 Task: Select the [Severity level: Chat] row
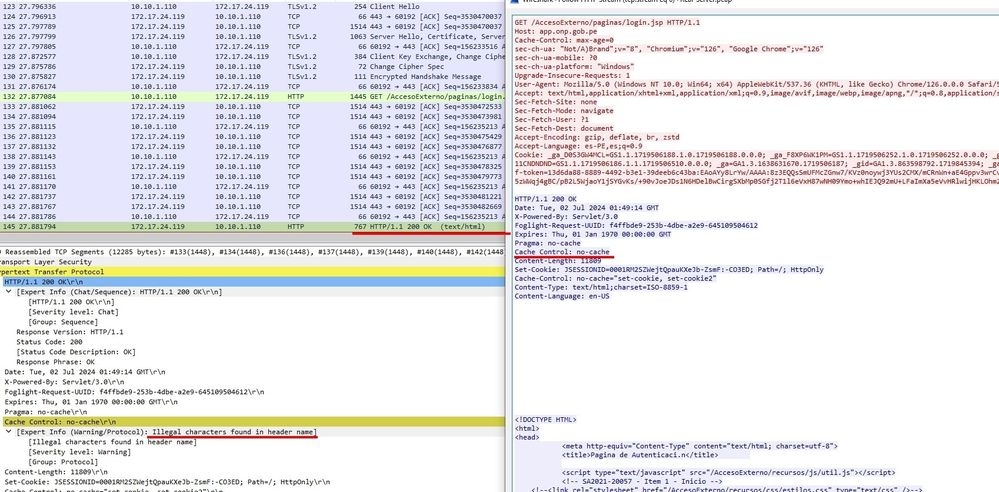tap(74, 312)
